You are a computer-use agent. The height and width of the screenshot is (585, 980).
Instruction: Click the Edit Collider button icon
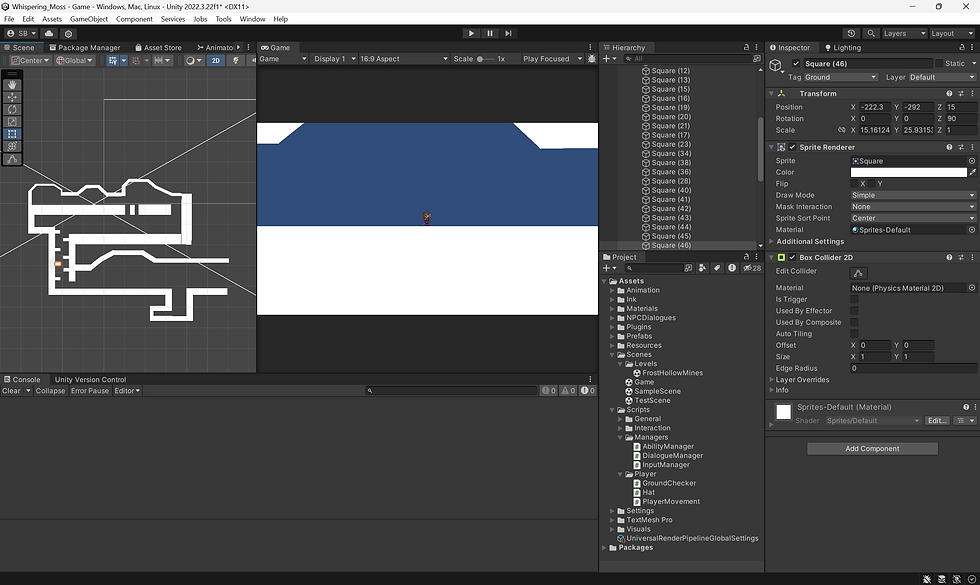(x=859, y=273)
